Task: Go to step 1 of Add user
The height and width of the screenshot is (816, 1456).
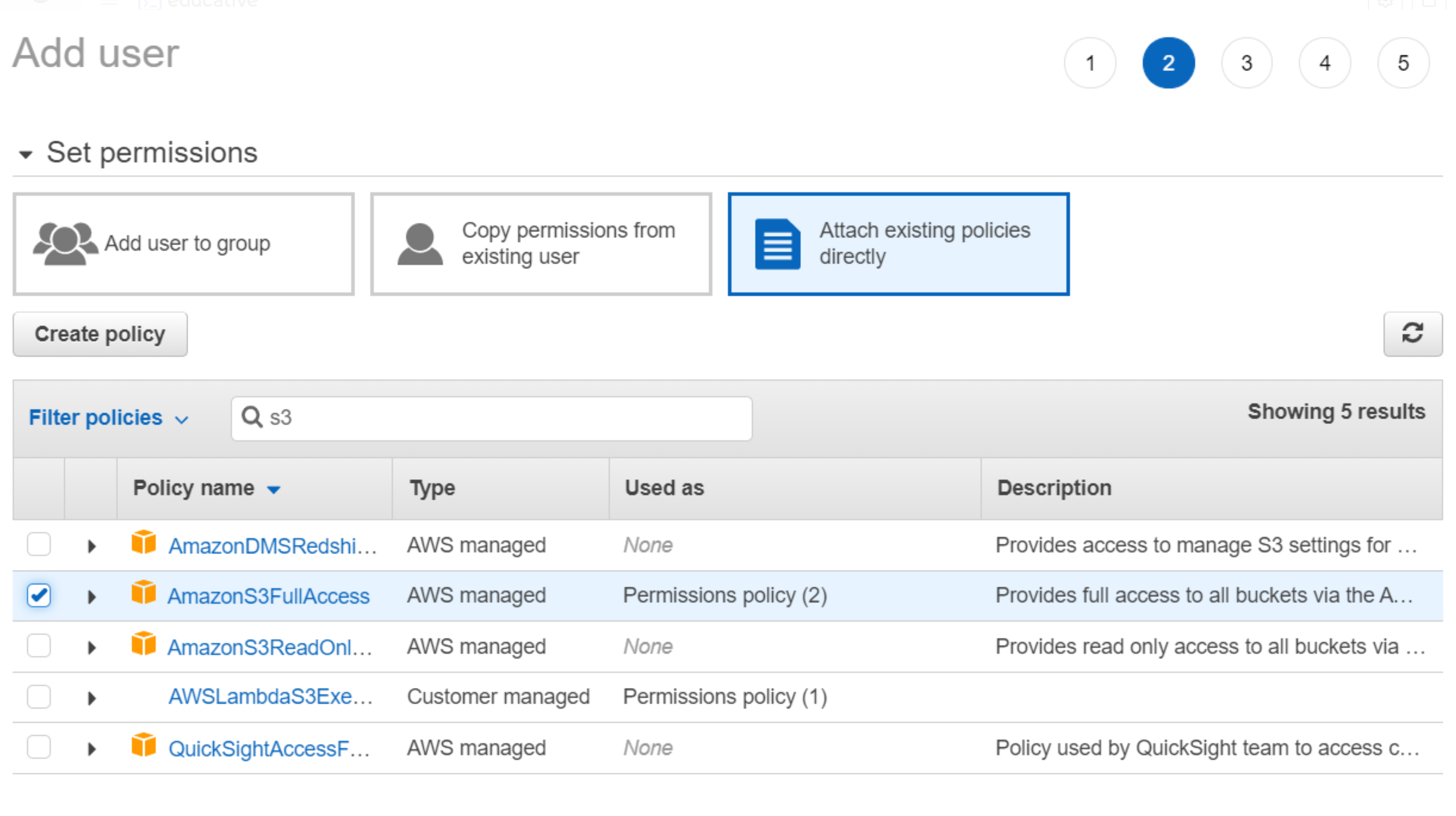Action: coord(1090,63)
